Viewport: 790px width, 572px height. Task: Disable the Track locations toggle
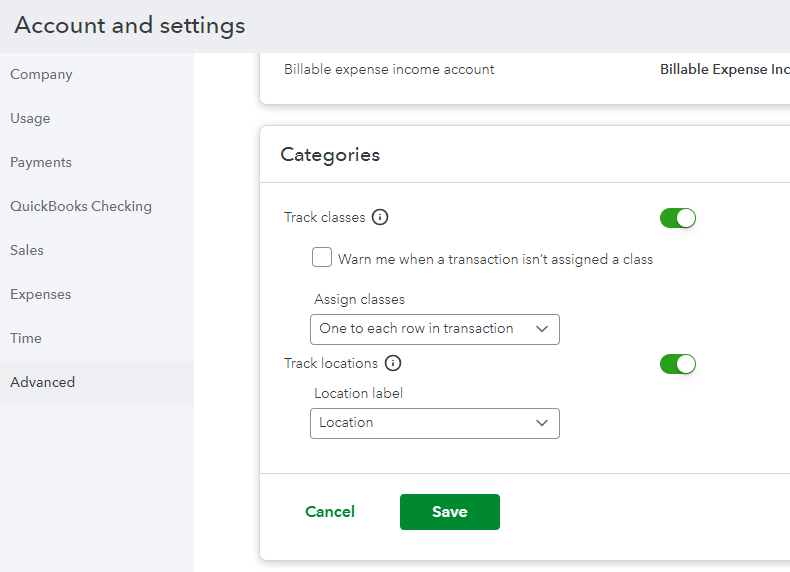[x=677, y=364]
